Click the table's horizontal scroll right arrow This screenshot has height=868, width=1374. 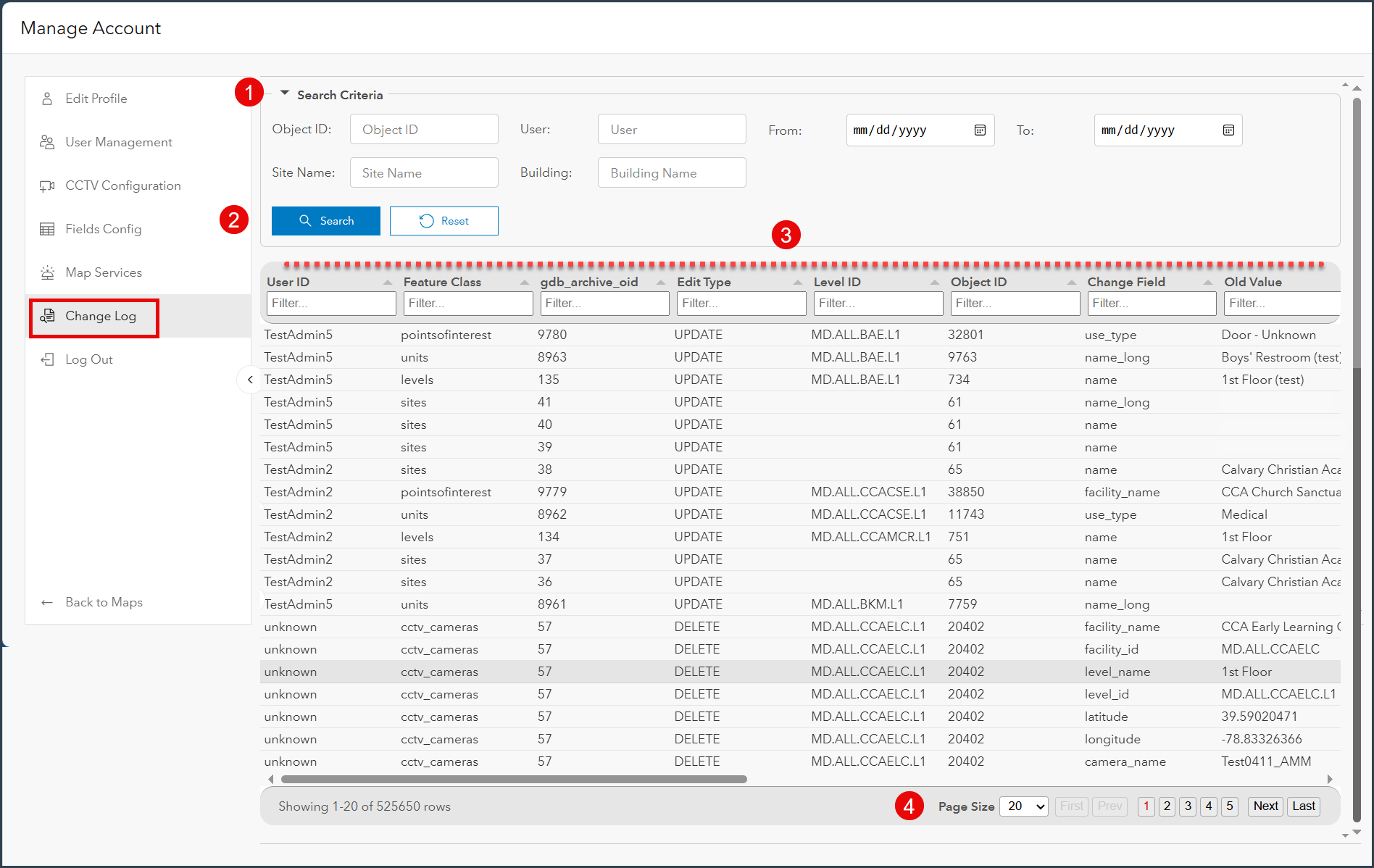1330,780
